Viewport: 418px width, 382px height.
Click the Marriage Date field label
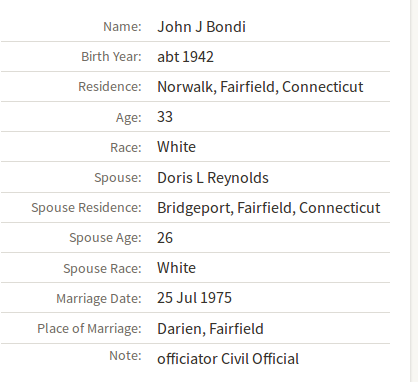(99, 299)
